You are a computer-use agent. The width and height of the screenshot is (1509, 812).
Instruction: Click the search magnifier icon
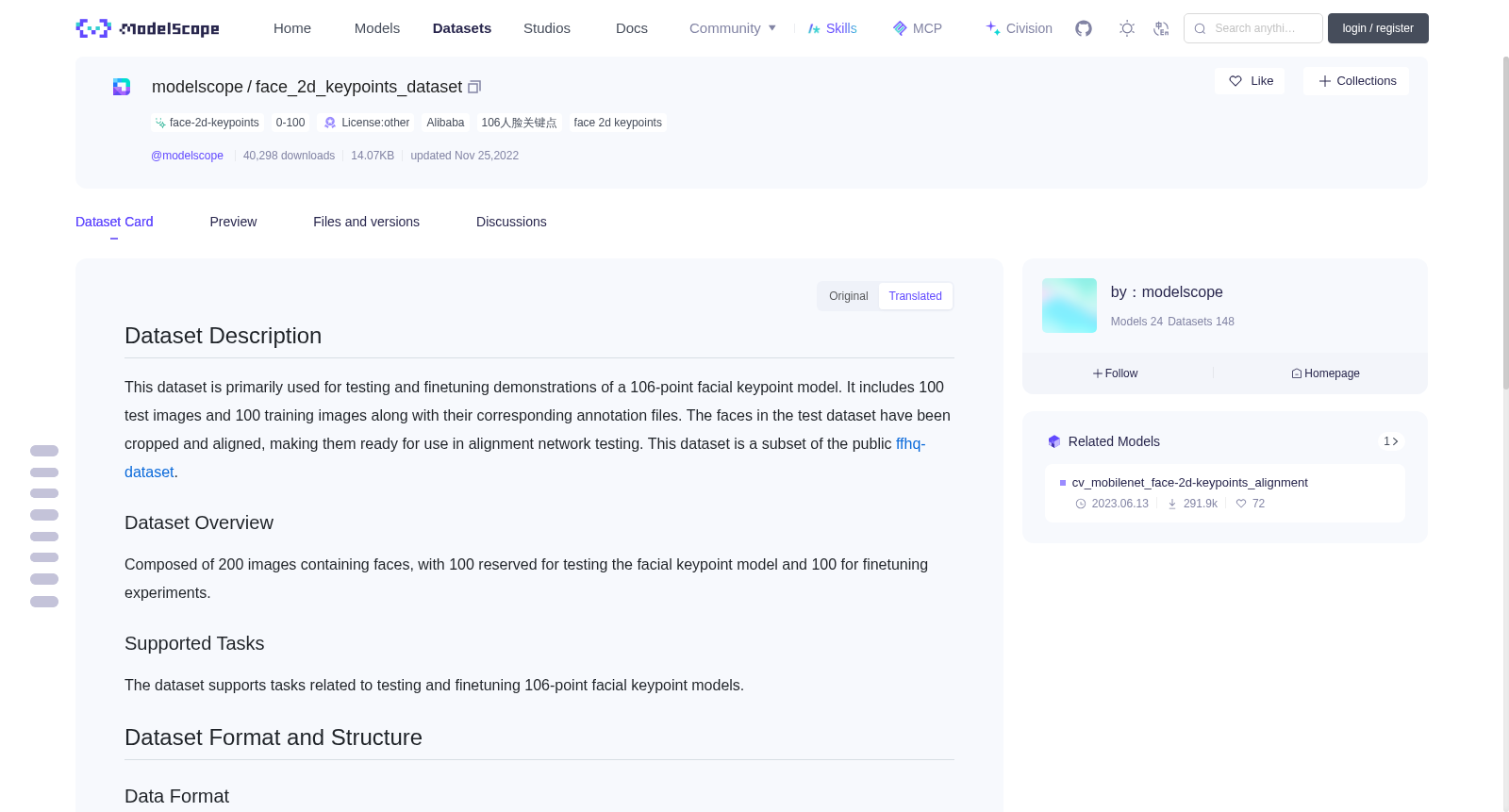[1201, 28]
